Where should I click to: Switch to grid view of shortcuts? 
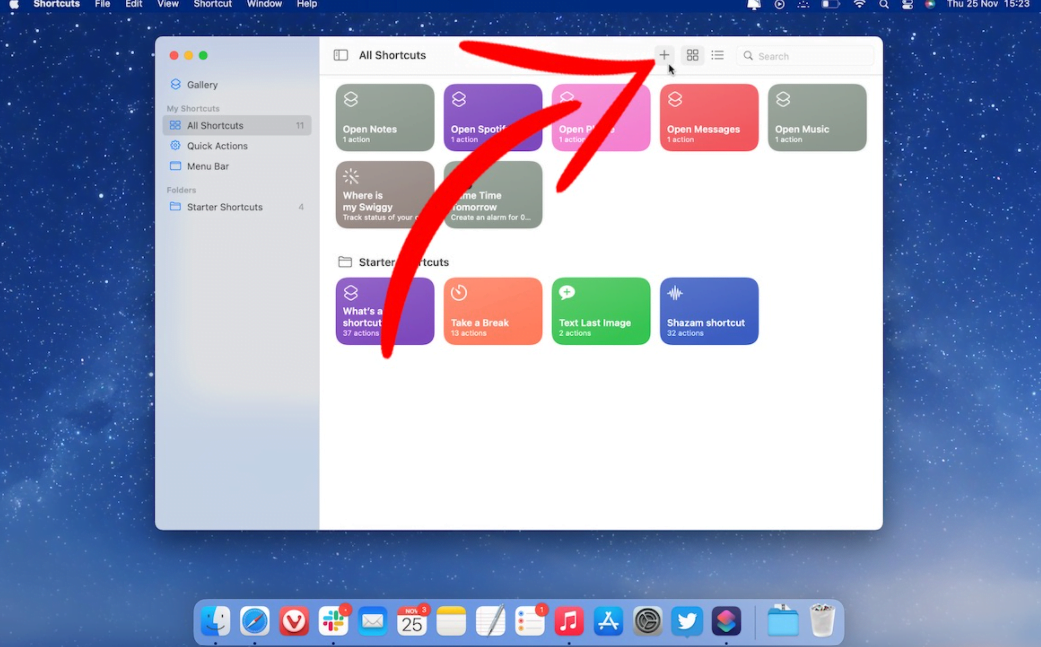click(x=692, y=55)
